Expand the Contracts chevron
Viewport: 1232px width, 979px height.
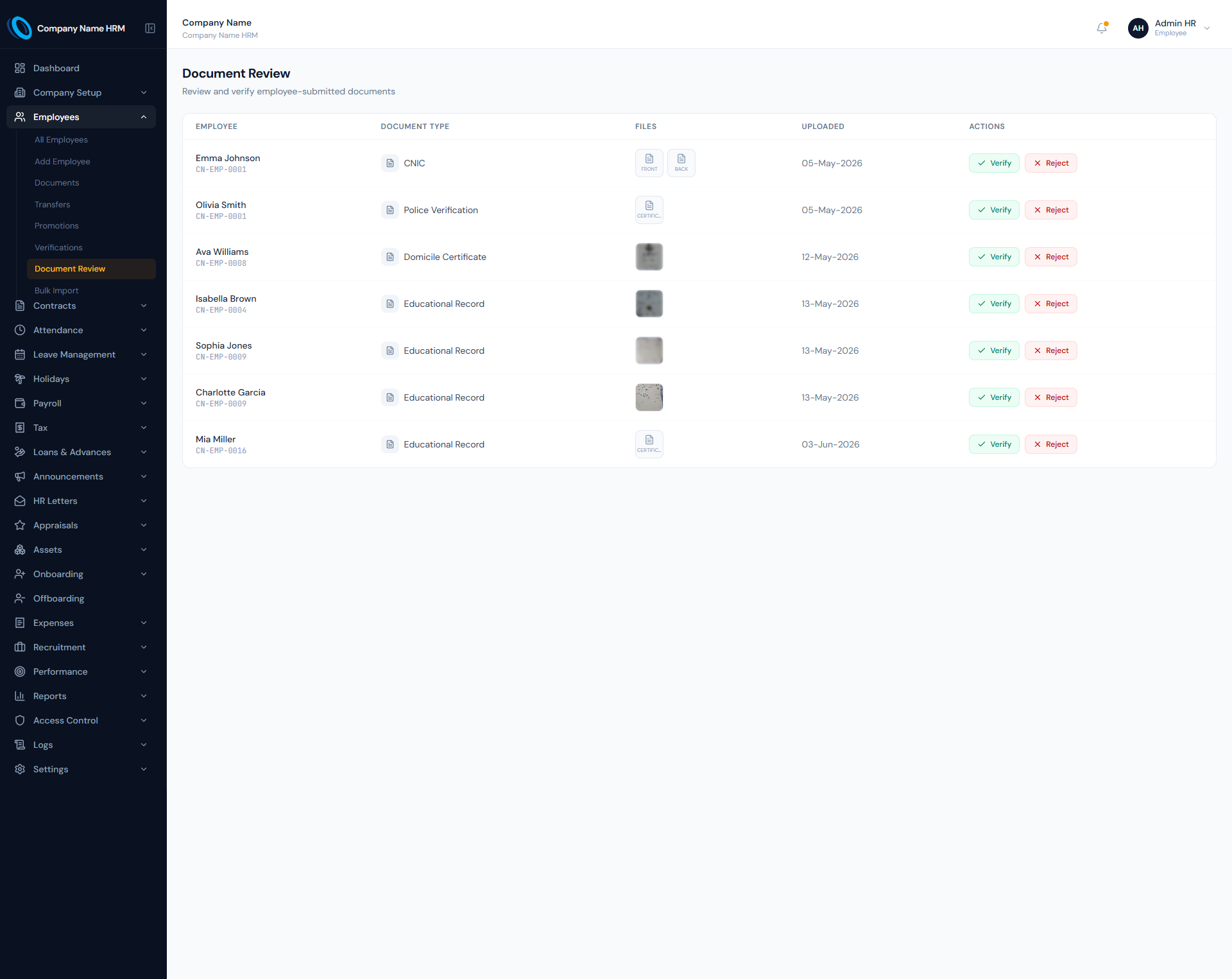144,306
